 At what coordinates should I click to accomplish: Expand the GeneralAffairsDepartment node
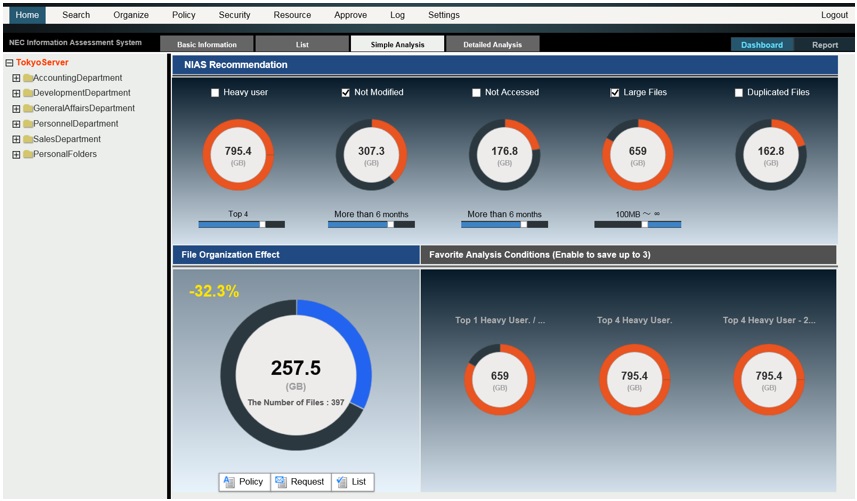coord(16,109)
